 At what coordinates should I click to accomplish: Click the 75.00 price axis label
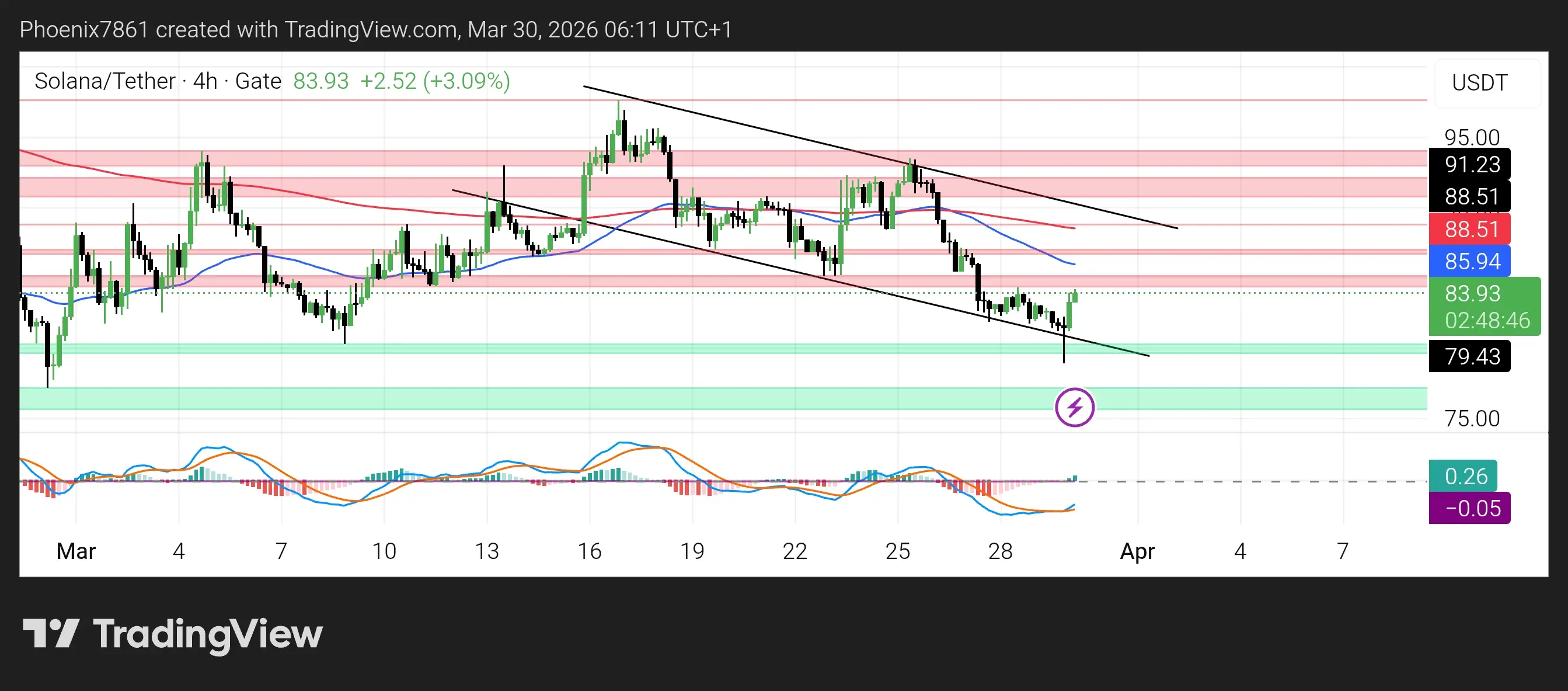point(1472,419)
